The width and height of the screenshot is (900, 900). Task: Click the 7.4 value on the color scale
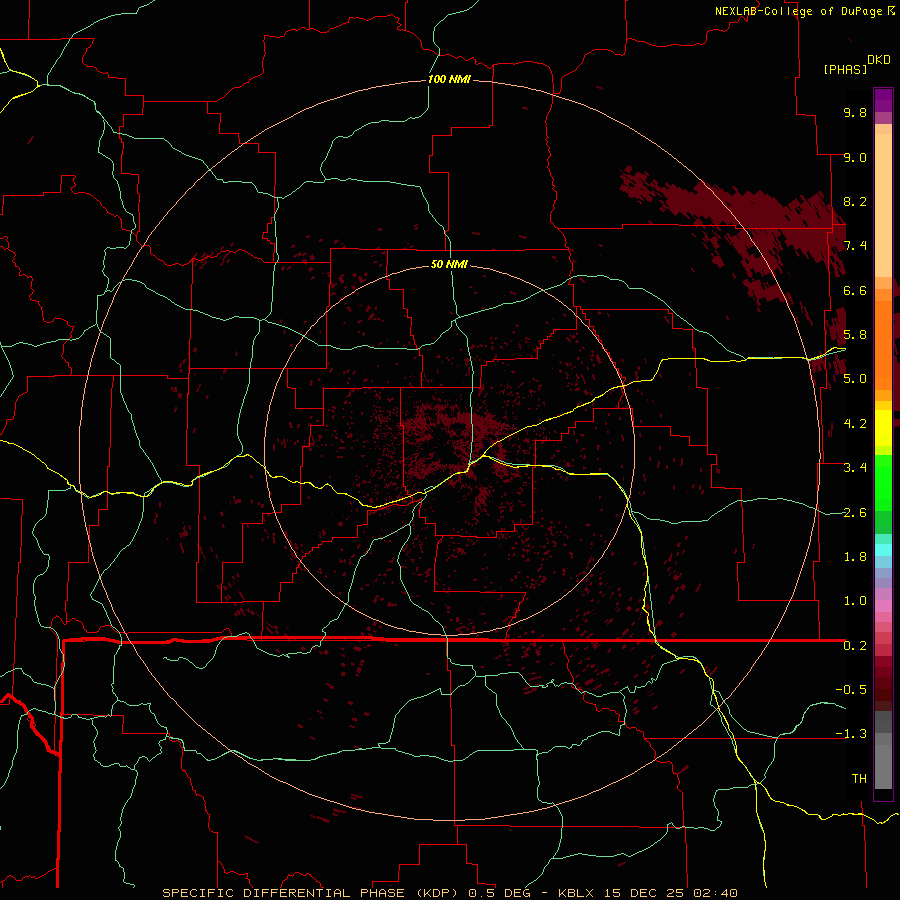click(855, 246)
